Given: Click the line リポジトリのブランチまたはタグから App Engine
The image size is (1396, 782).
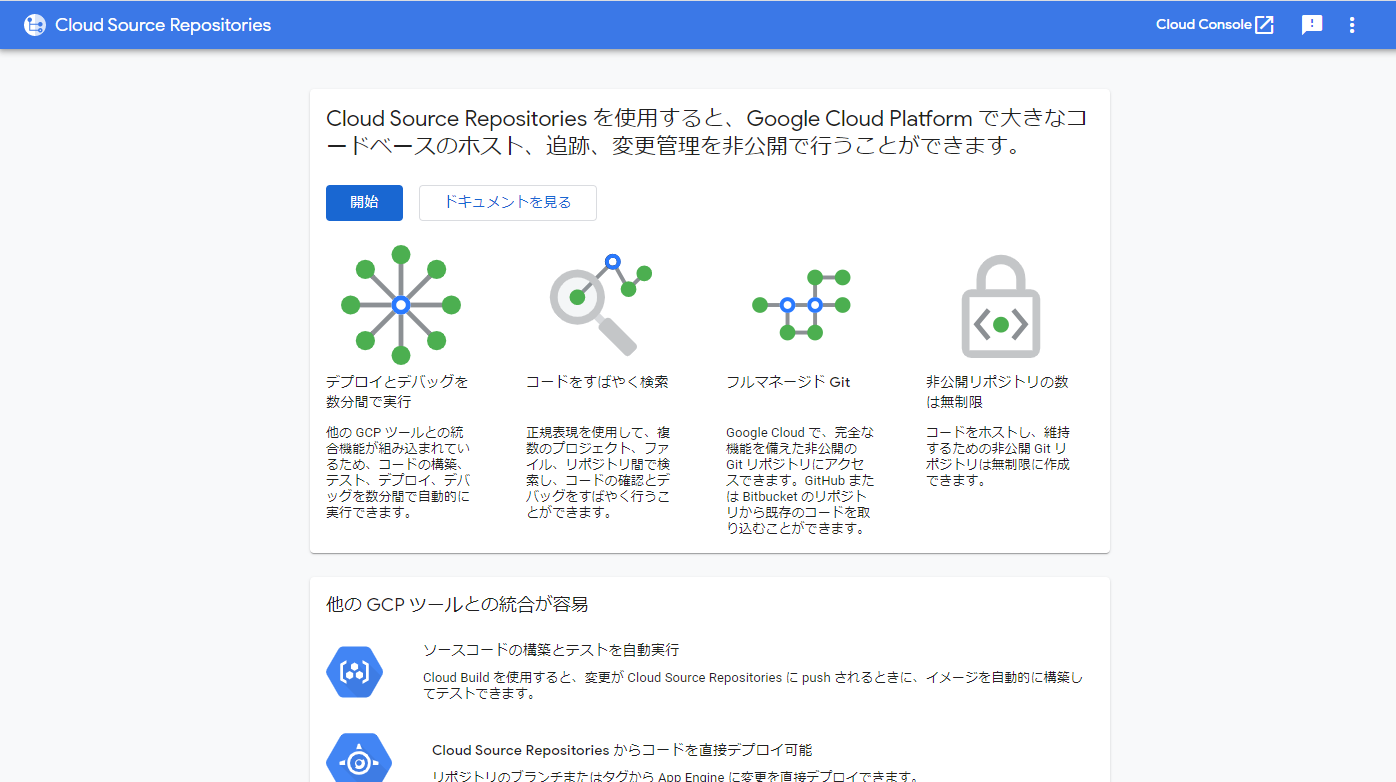Looking at the screenshot, I should (x=675, y=776).
